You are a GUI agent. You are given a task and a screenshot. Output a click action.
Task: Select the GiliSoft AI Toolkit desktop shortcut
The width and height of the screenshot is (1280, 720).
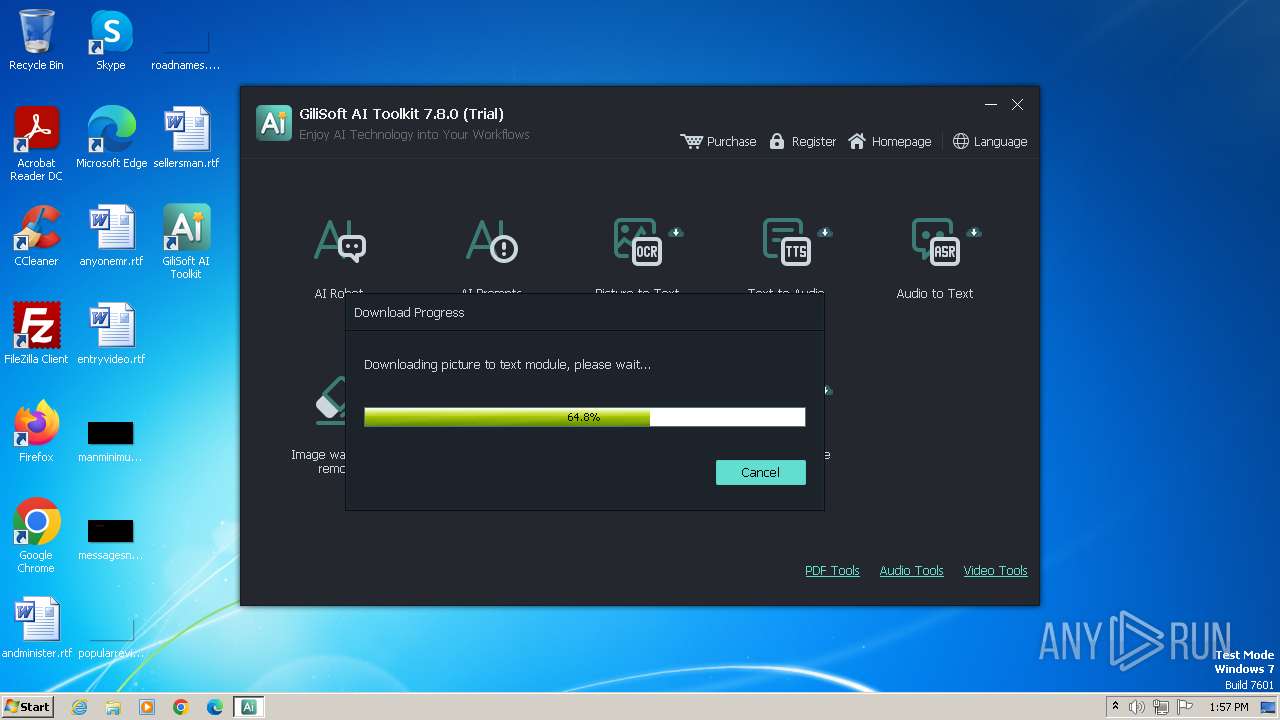coord(186,242)
